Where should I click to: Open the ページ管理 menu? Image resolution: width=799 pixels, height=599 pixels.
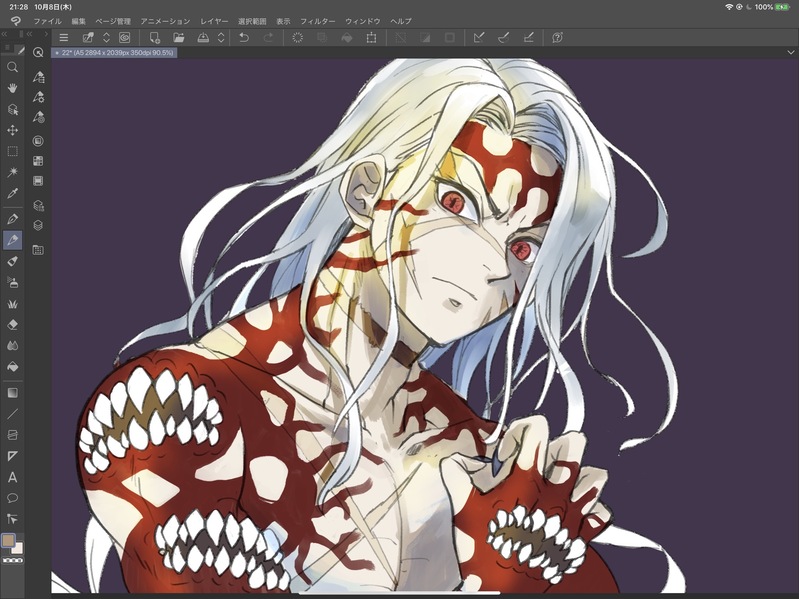pos(113,21)
